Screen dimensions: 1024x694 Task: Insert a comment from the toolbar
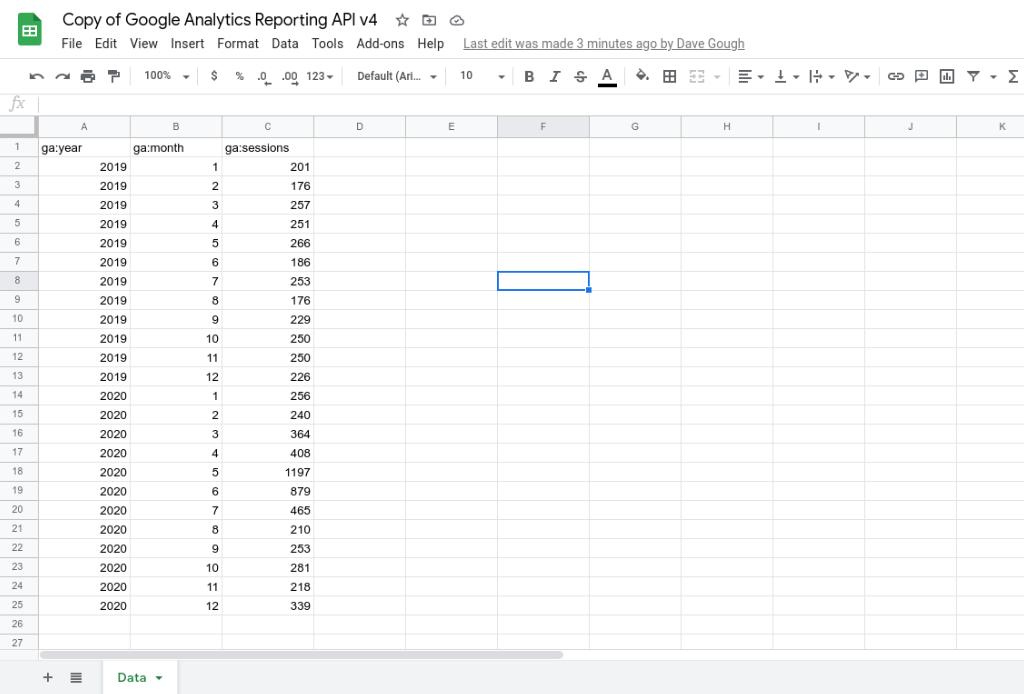point(920,75)
